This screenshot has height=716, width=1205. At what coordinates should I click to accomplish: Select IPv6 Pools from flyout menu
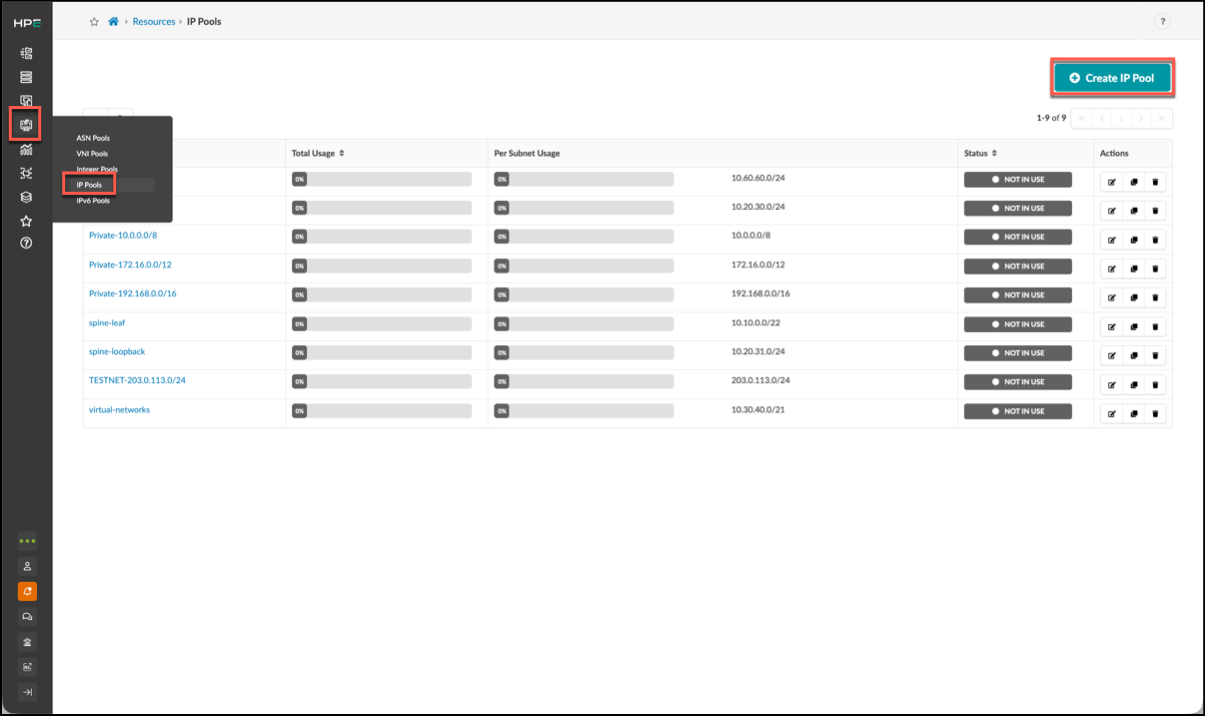[93, 201]
